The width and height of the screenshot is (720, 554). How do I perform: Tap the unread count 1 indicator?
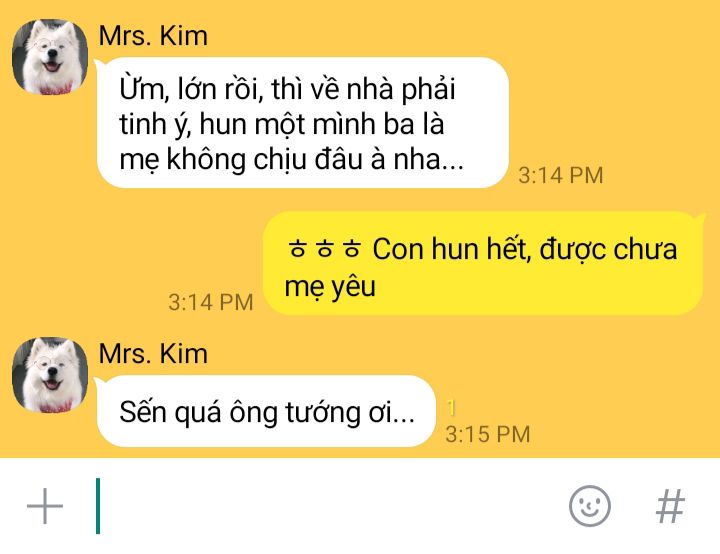[x=451, y=408]
